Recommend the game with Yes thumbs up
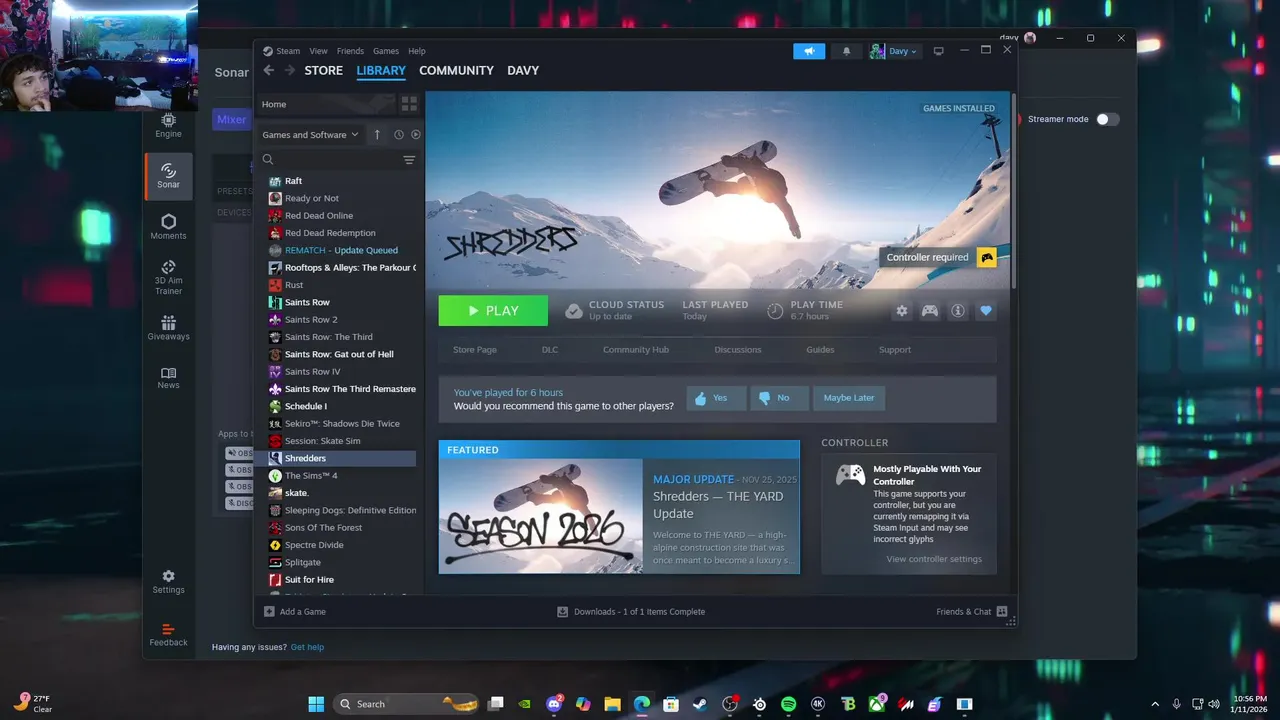 click(716, 398)
